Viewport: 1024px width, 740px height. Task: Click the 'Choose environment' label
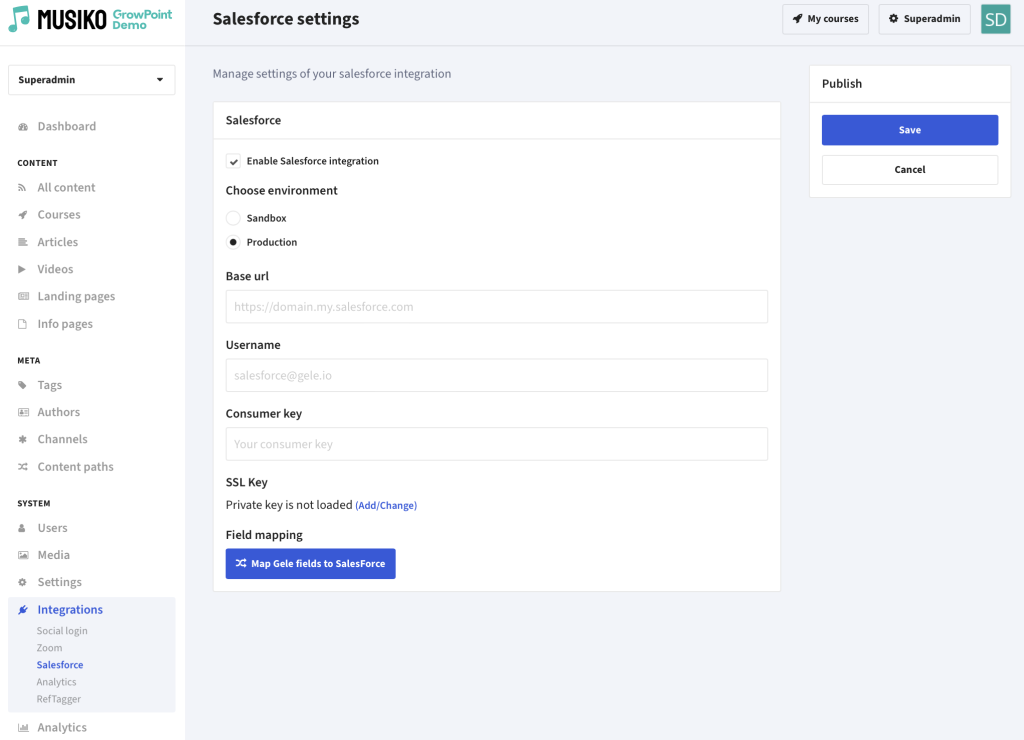[281, 191]
